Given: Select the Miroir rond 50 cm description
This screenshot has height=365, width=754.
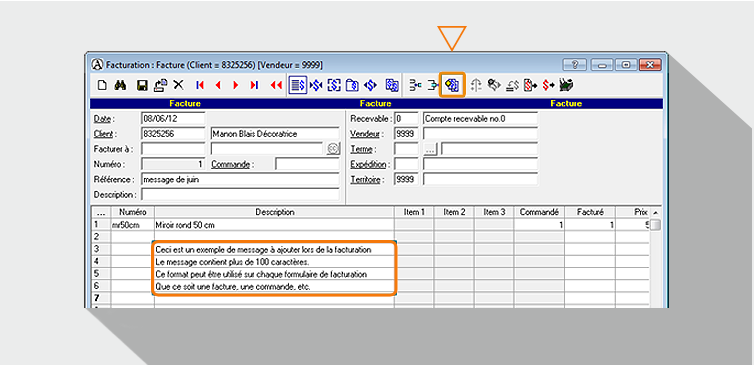Looking at the screenshot, I should (275, 225).
